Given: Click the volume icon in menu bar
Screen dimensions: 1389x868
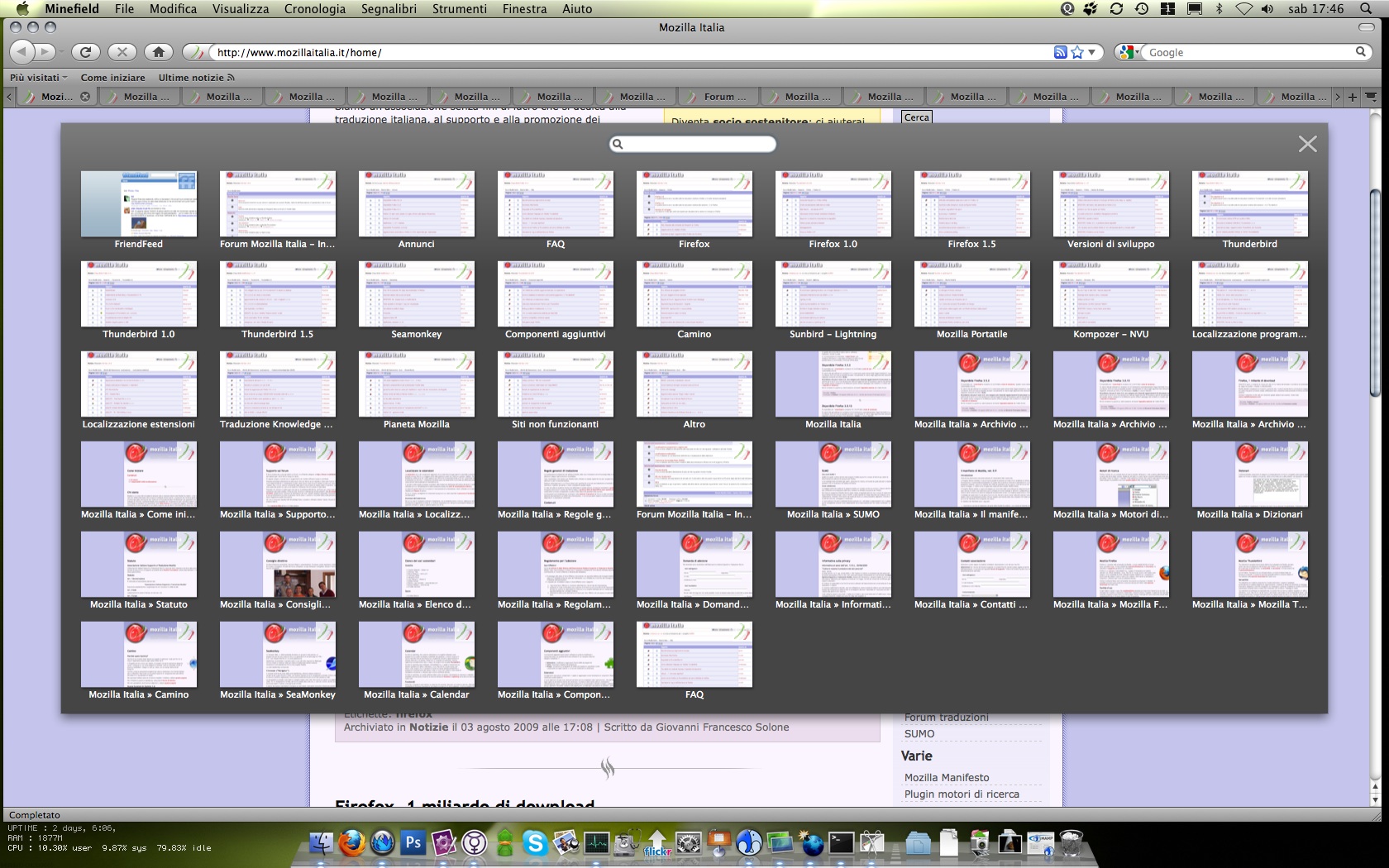Looking at the screenshot, I should click(x=1267, y=8).
